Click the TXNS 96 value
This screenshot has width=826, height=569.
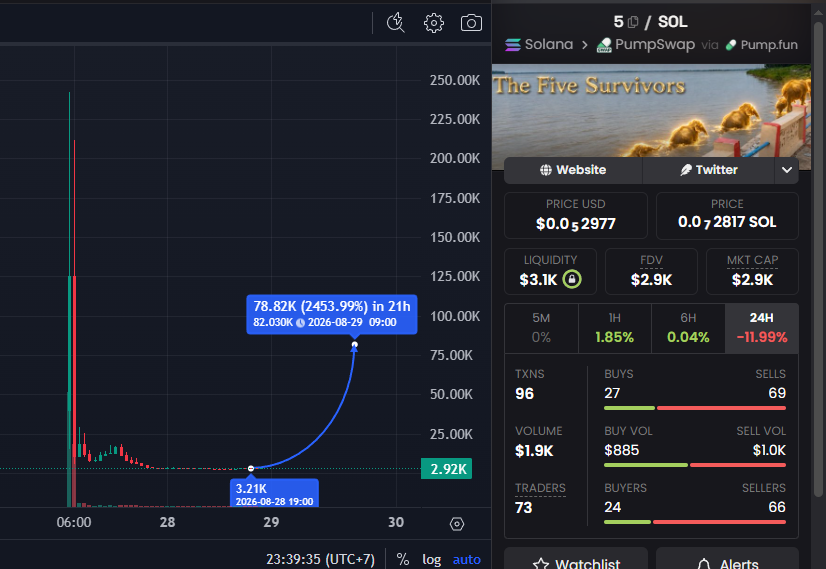(525, 394)
